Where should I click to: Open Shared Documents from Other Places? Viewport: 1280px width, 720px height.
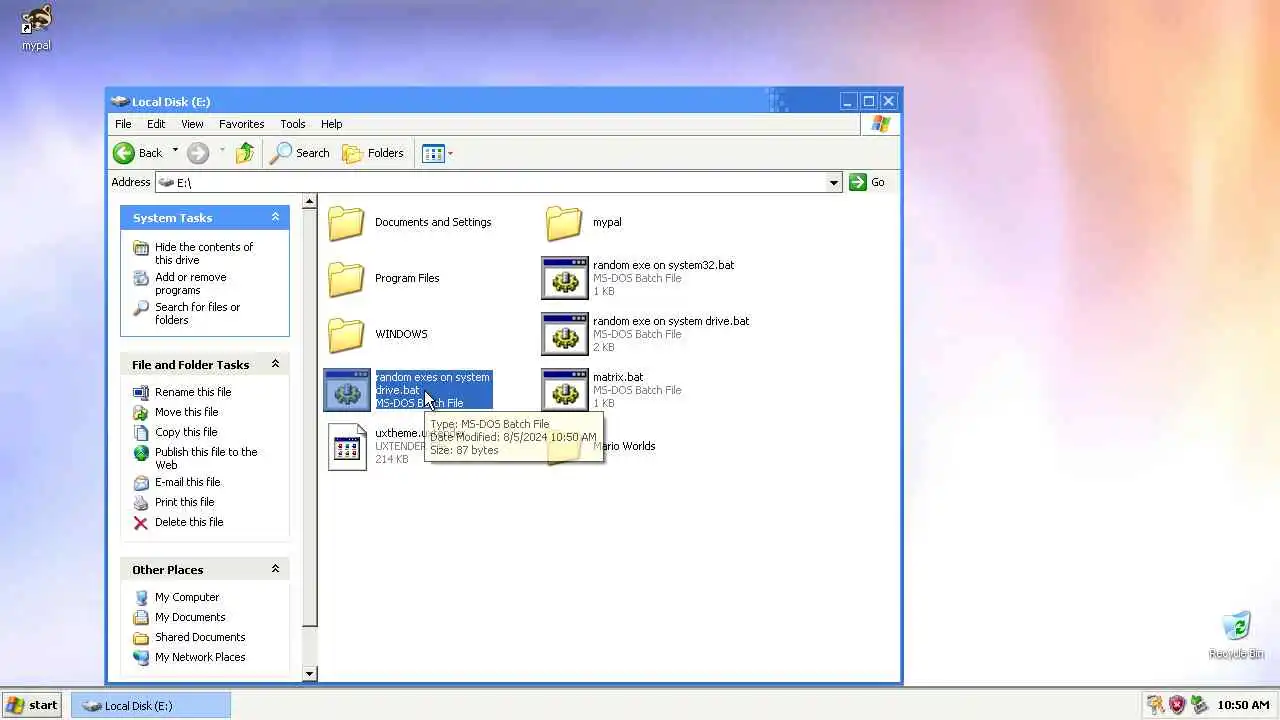(x=200, y=637)
